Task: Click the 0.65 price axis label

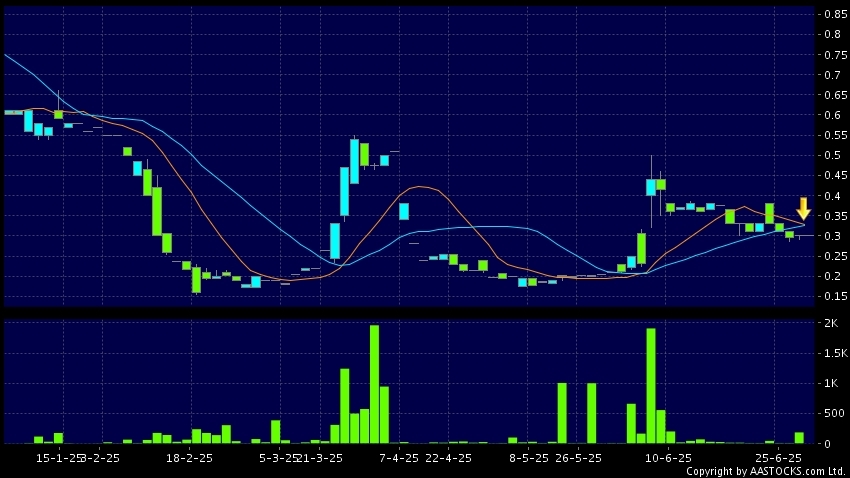Action: tap(835, 95)
